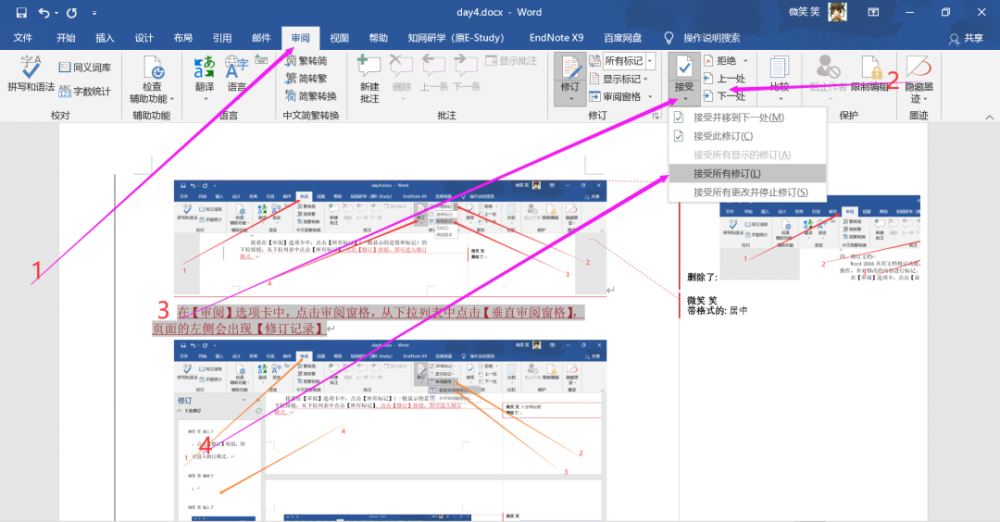
Task: Click the highlighted paragraph starting 在【审阅】选项卡中
Action: [x=368, y=320]
